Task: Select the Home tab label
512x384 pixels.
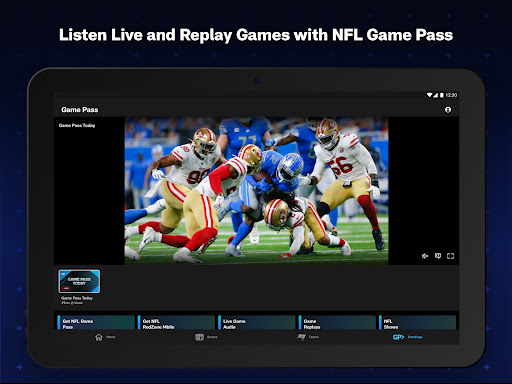Action: tap(111, 337)
